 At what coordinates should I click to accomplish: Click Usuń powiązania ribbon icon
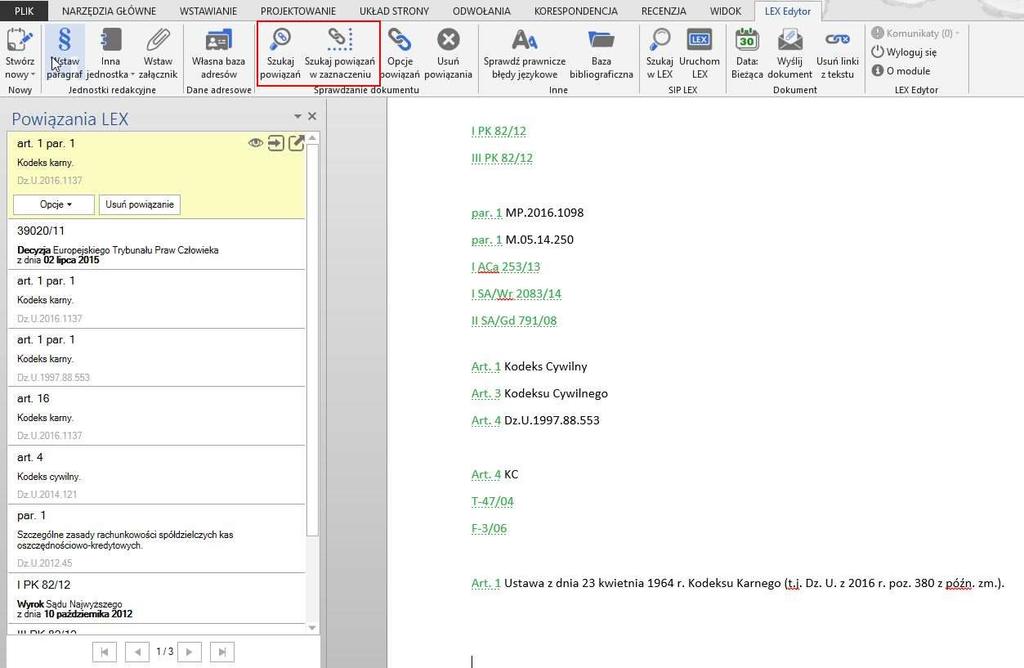coord(448,40)
